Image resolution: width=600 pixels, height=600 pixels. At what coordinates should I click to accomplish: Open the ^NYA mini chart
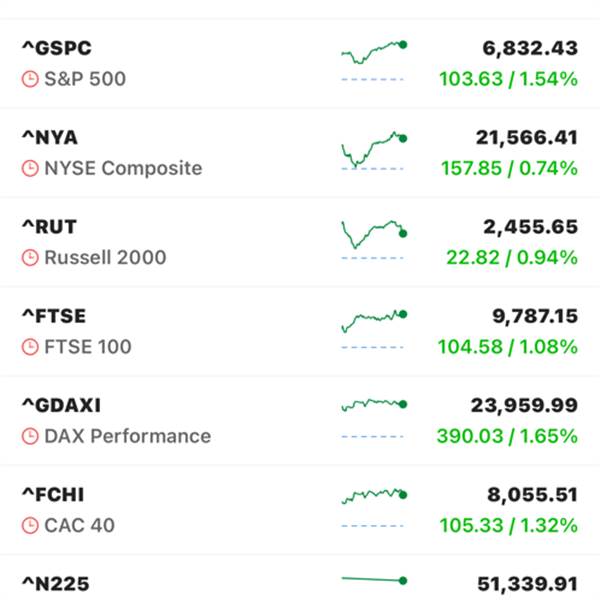[x=373, y=150]
